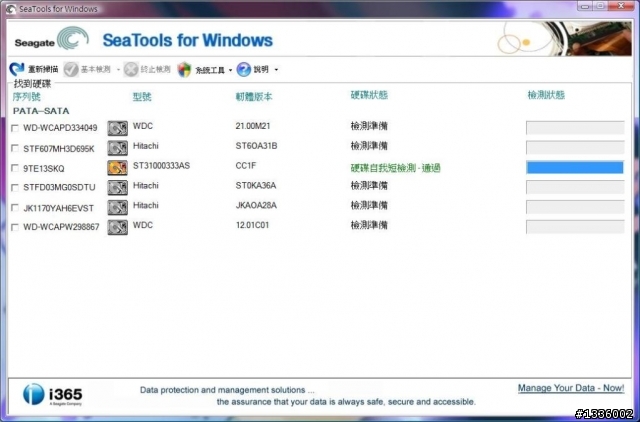The height and width of the screenshot is (422, 640).
Task: Click the 硬碟狀態 drive status column header
Action: tap(369, 95)
